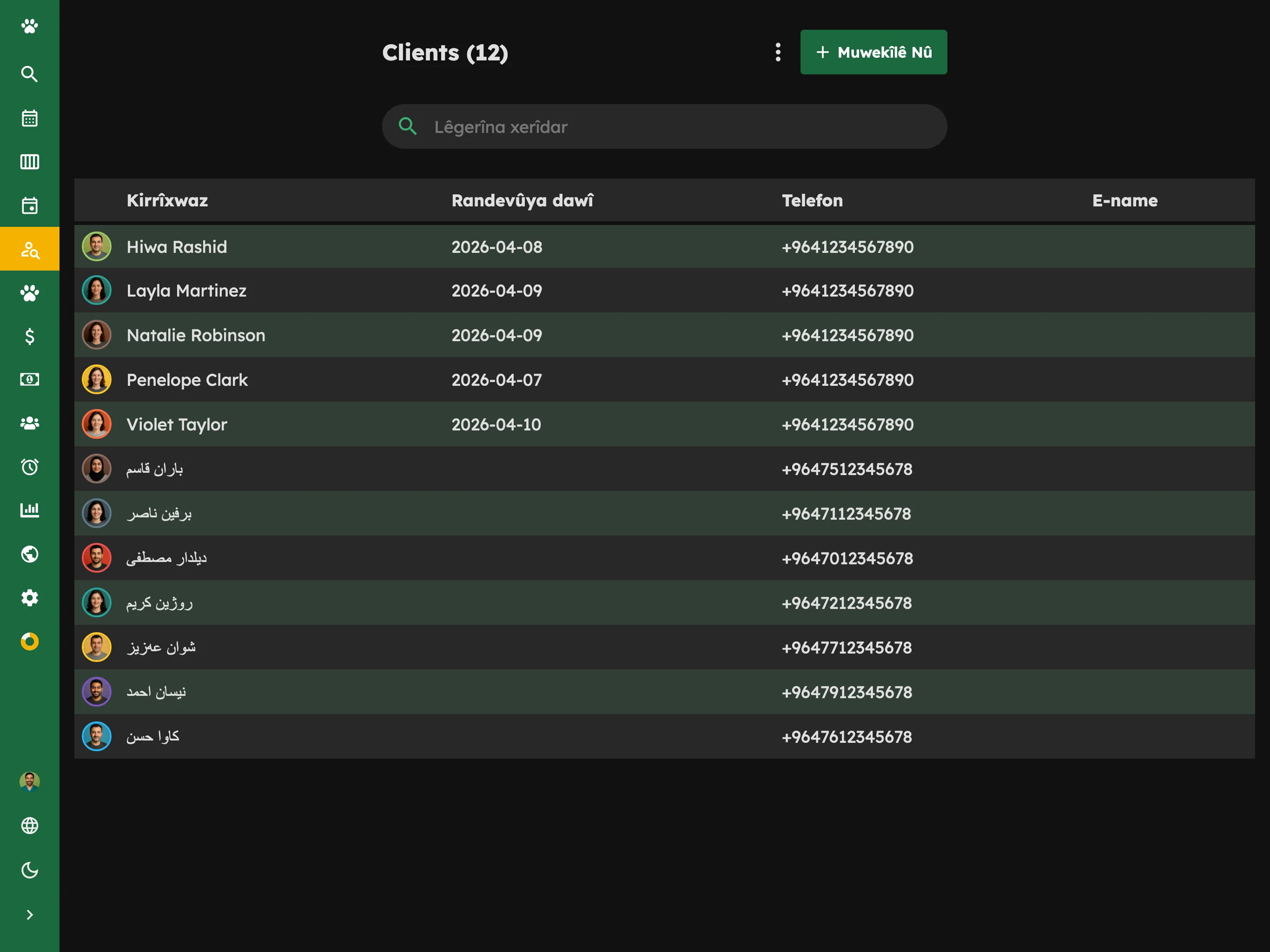
Task: Open the dollar sign icon in sidebar
Action: tap(29, 337)
